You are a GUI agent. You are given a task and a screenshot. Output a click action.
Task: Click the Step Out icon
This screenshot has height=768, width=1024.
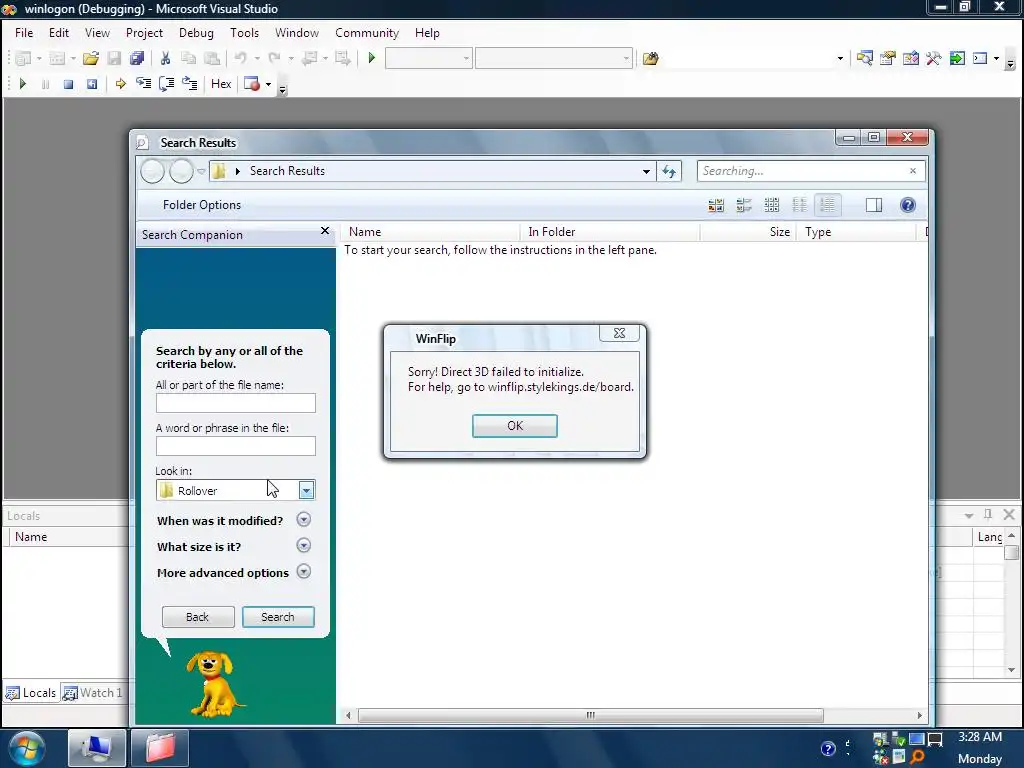coord(189,84)
